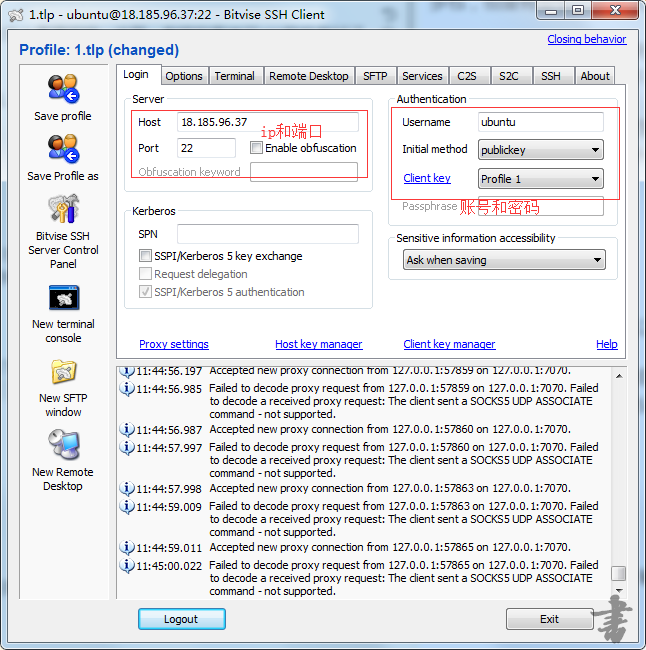Image resolution: width=646 pixels, height=650 pixels.
Task: Toggle SSPI/Kerberos 5 authentication checkbox
Action: click(x=145, y=292)
